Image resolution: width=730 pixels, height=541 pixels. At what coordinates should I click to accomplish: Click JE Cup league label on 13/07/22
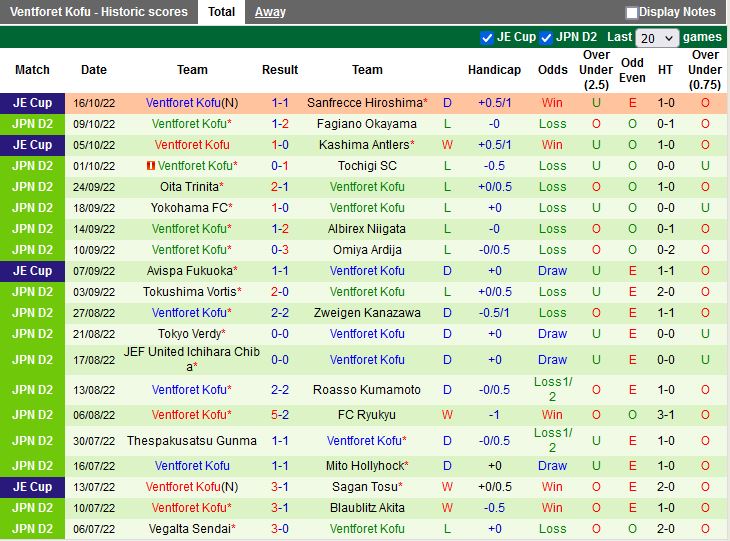pyautogui.click(x=32, y=487)
